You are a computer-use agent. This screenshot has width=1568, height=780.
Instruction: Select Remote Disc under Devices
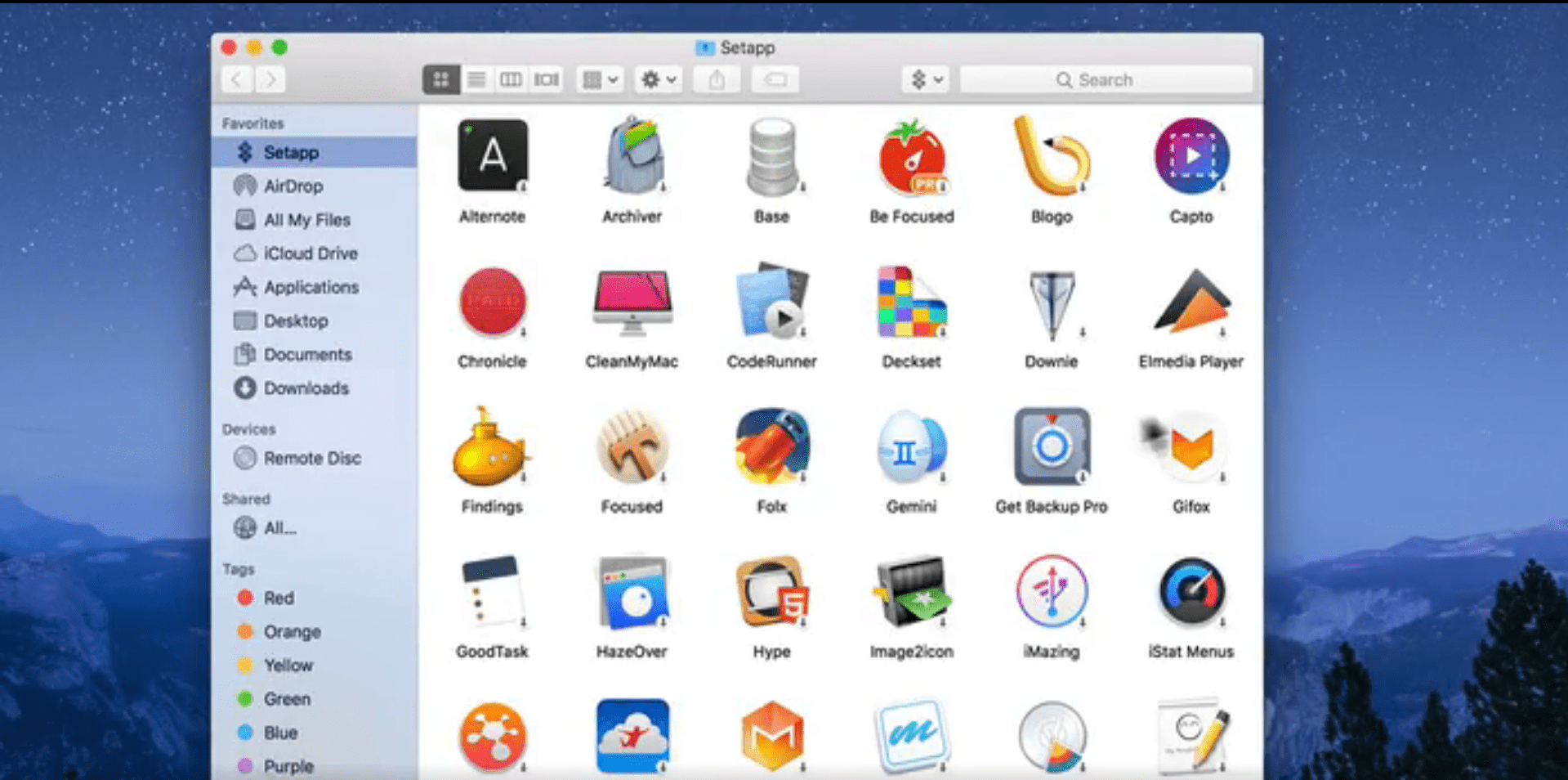315,458
